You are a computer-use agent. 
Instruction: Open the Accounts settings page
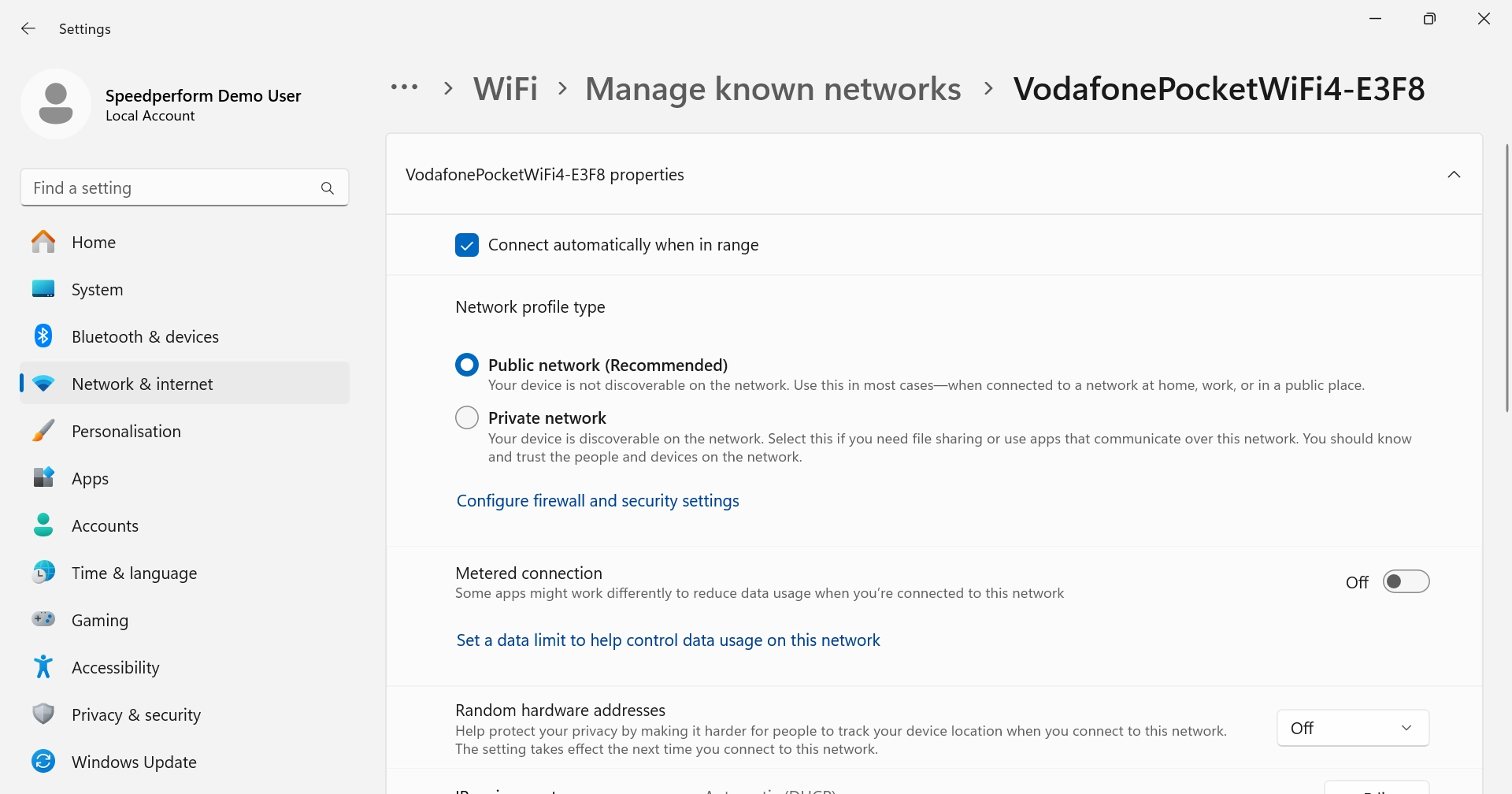[105, 525]
